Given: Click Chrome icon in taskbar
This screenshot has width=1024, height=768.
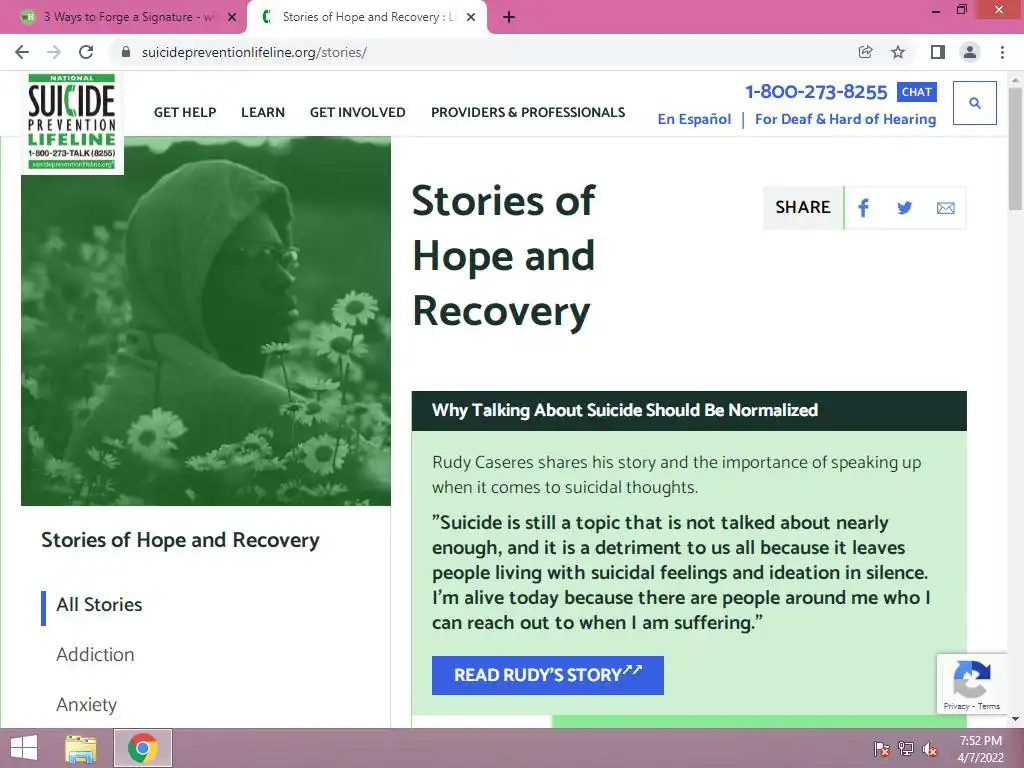Looking at the screenshot, I should click(x=143, y=748).
